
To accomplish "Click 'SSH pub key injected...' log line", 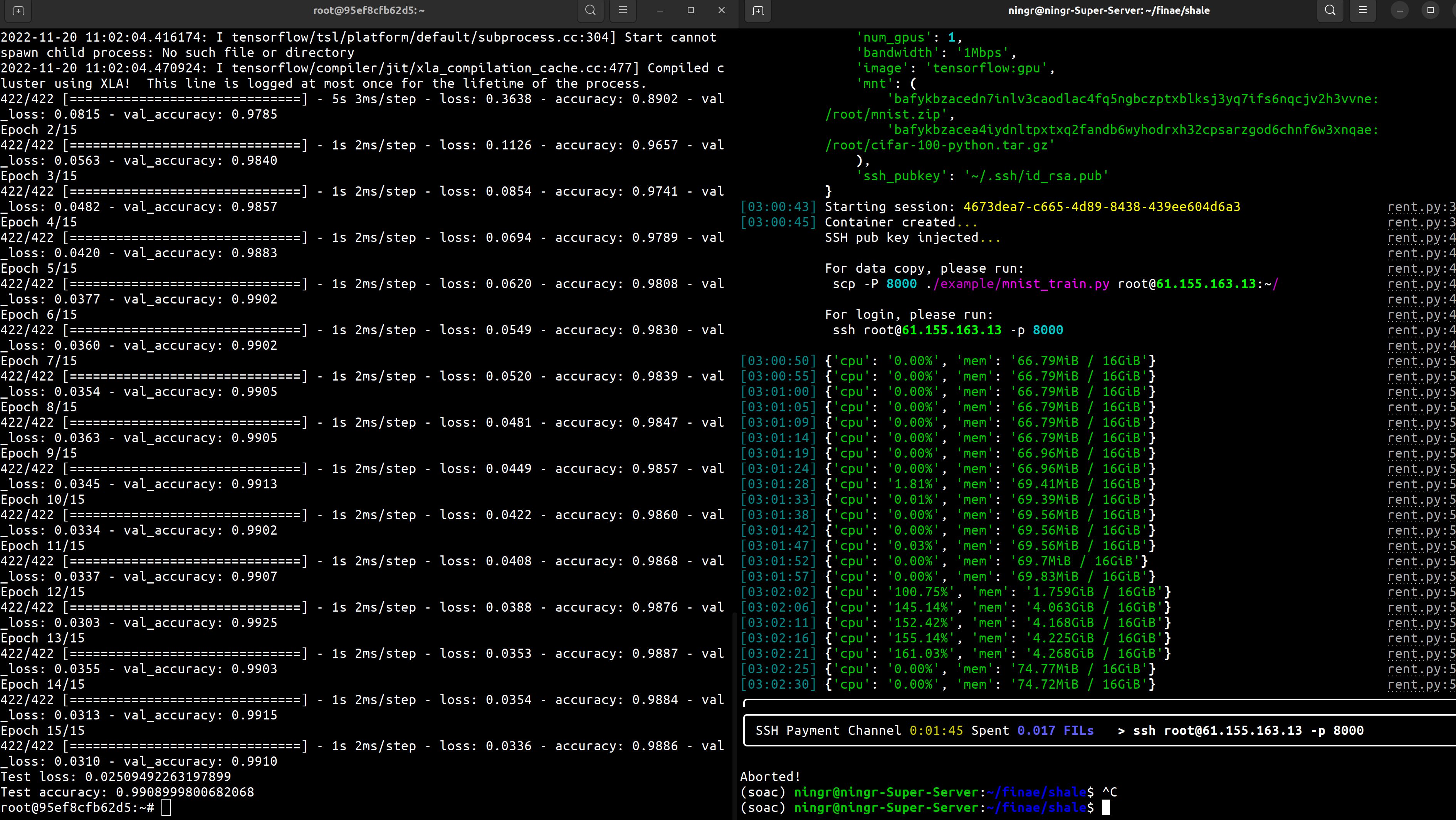I will click(x=912, y=237).
